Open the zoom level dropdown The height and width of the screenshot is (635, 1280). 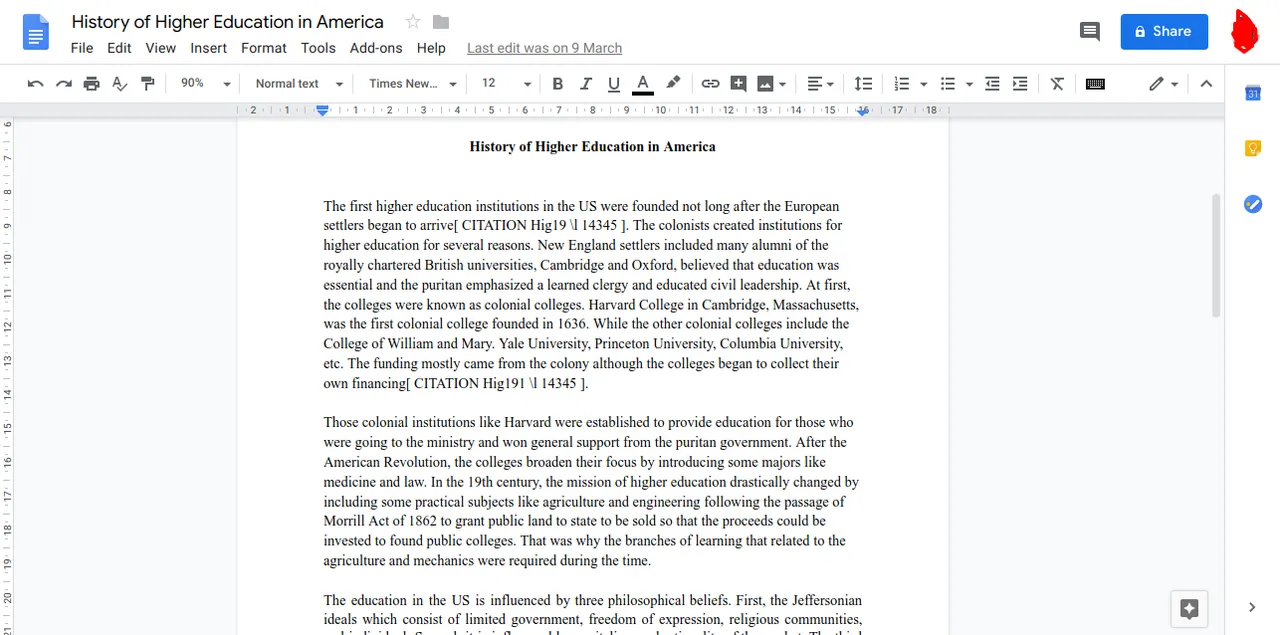205,84
